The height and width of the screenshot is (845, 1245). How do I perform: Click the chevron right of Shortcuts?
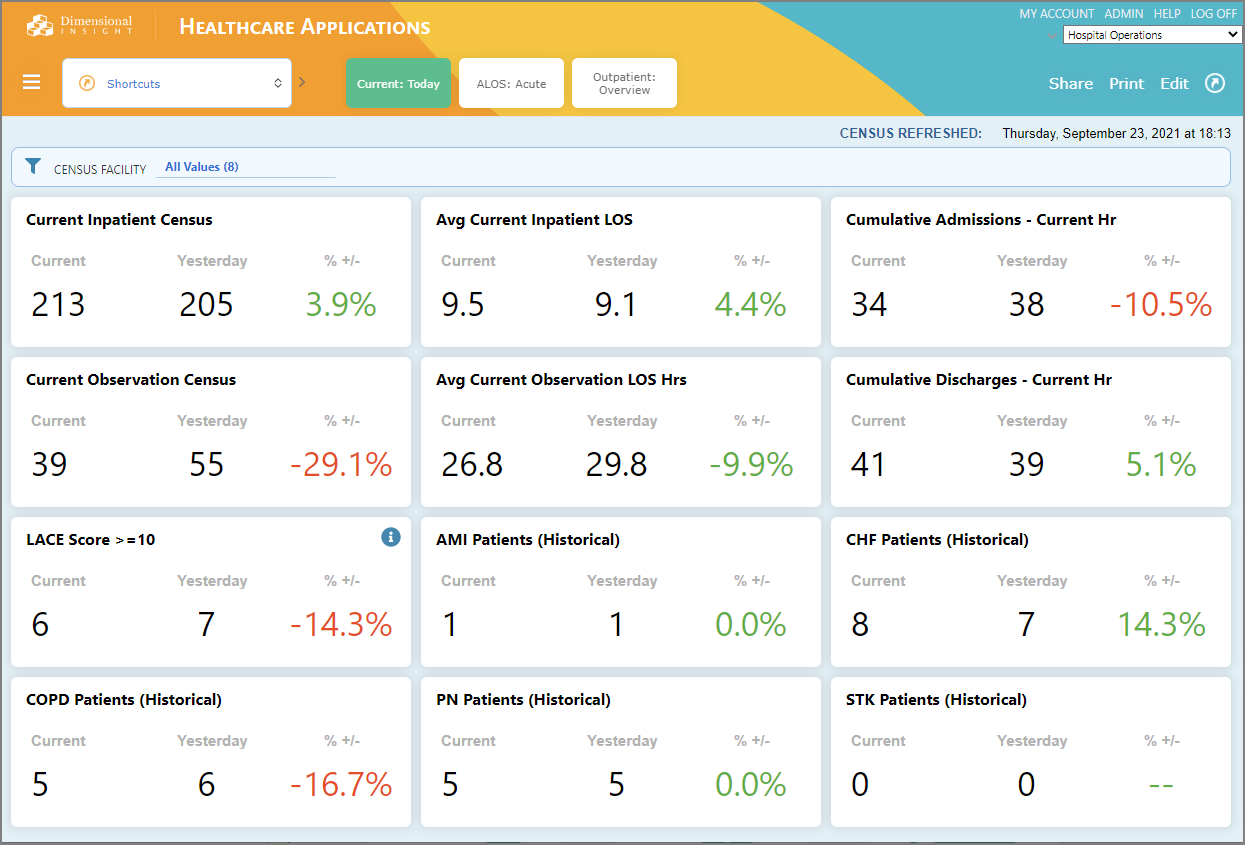point(302,82)
